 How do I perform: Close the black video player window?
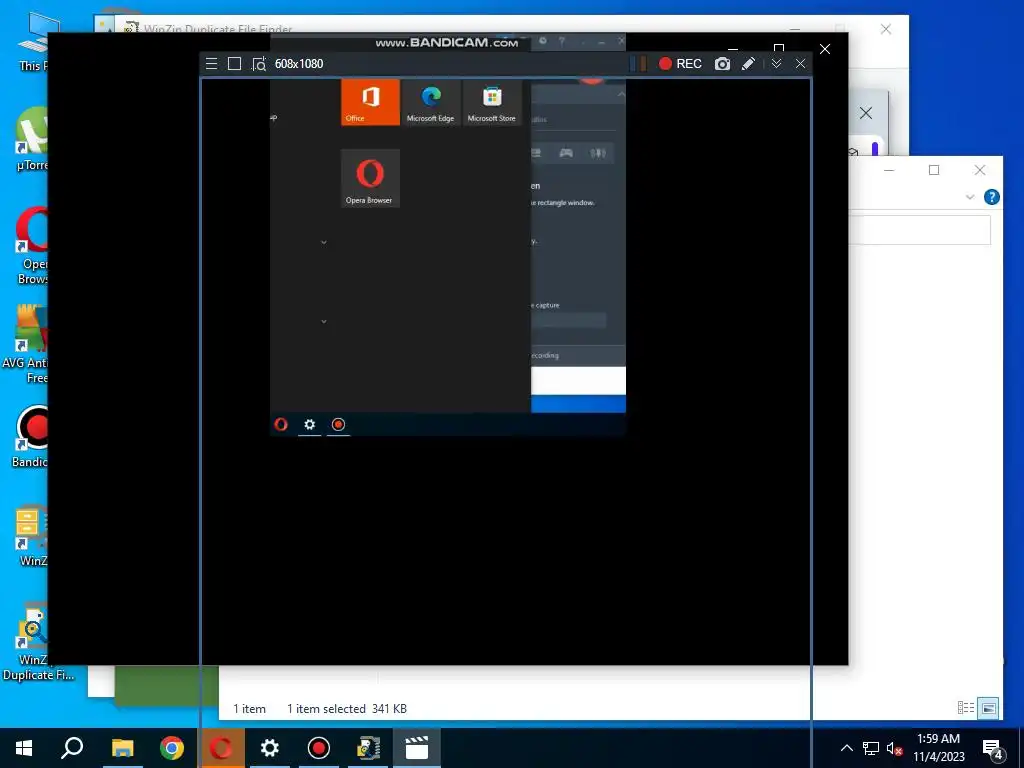825,49
